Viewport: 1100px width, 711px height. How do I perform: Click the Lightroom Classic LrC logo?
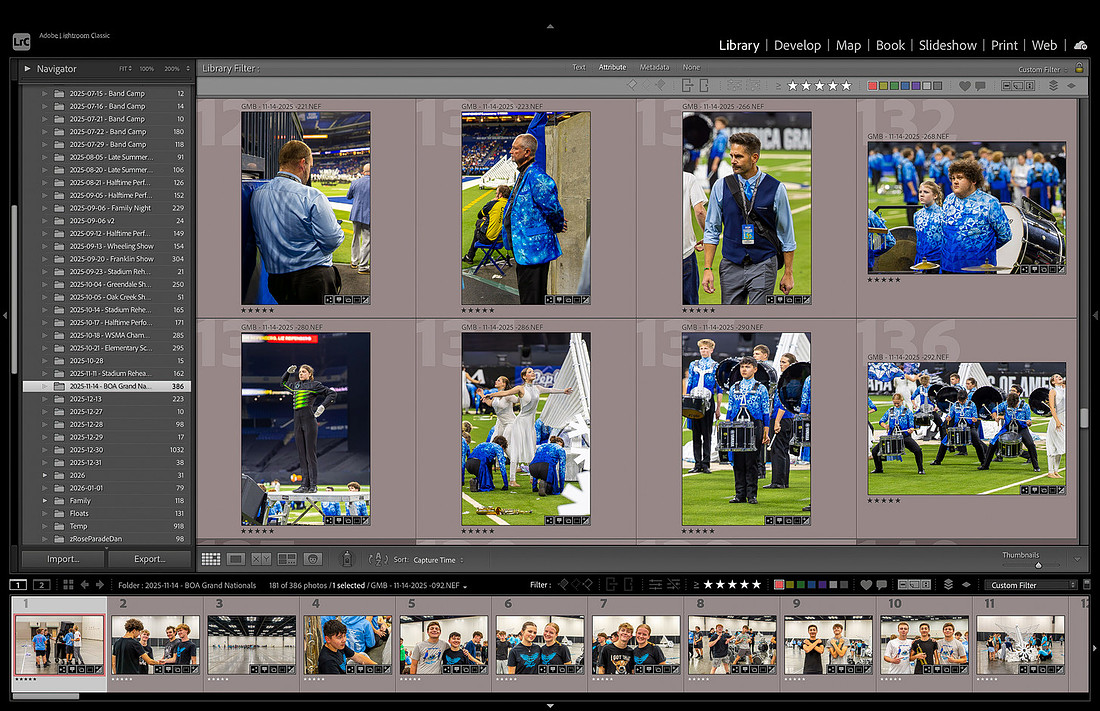pyautogui.click(x=21, y=41)
